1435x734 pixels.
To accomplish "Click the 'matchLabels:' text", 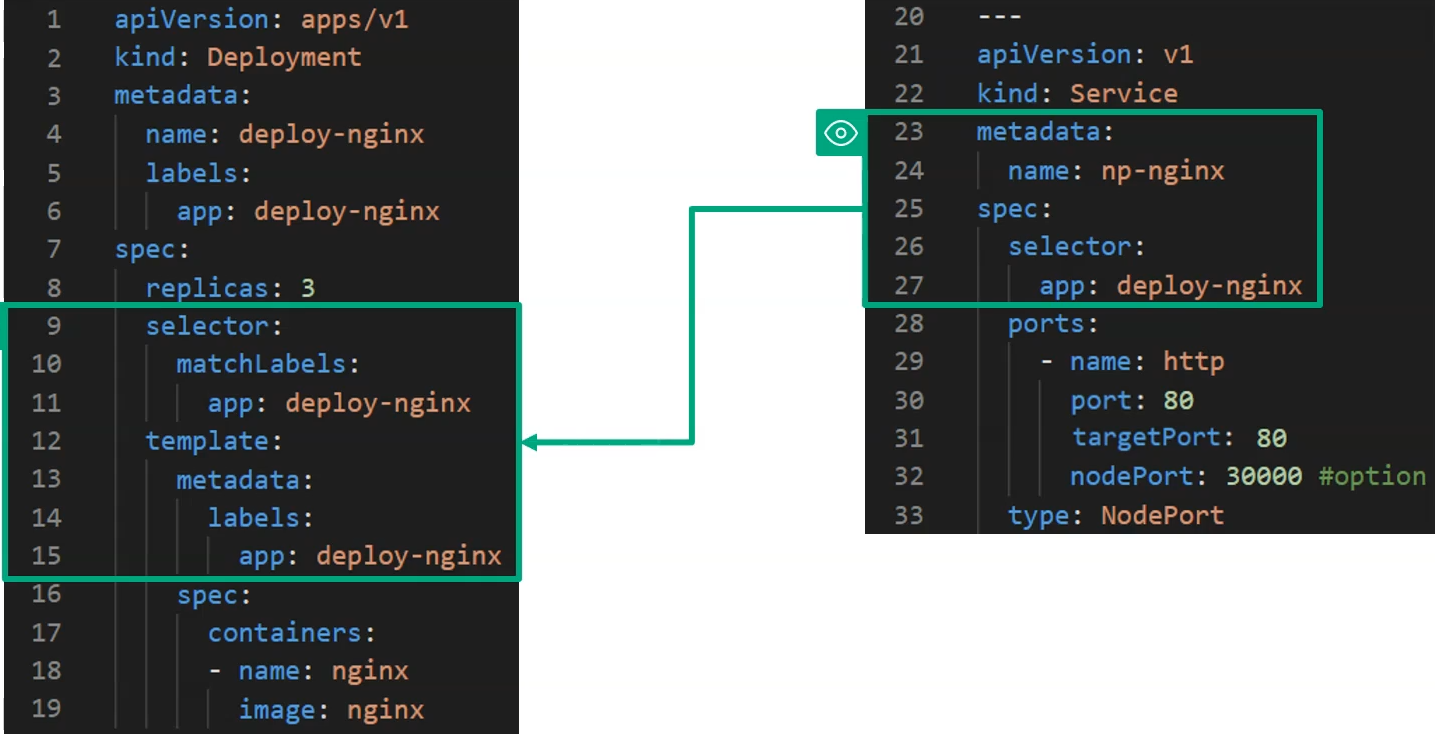I will [268, 364].
